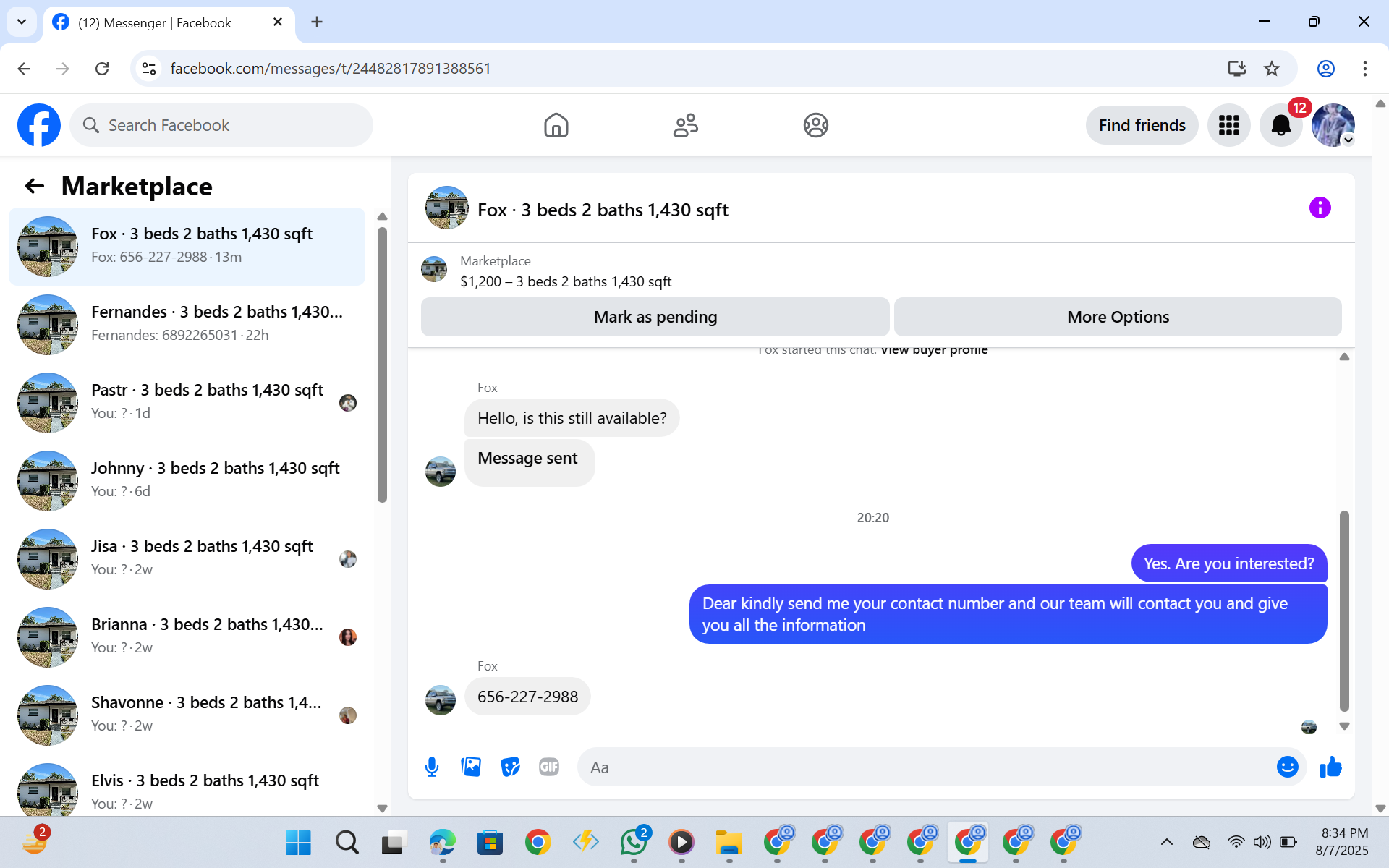Open the emoji picker
This screenshot has height=868, width=1389.
tap(1287, 767)
